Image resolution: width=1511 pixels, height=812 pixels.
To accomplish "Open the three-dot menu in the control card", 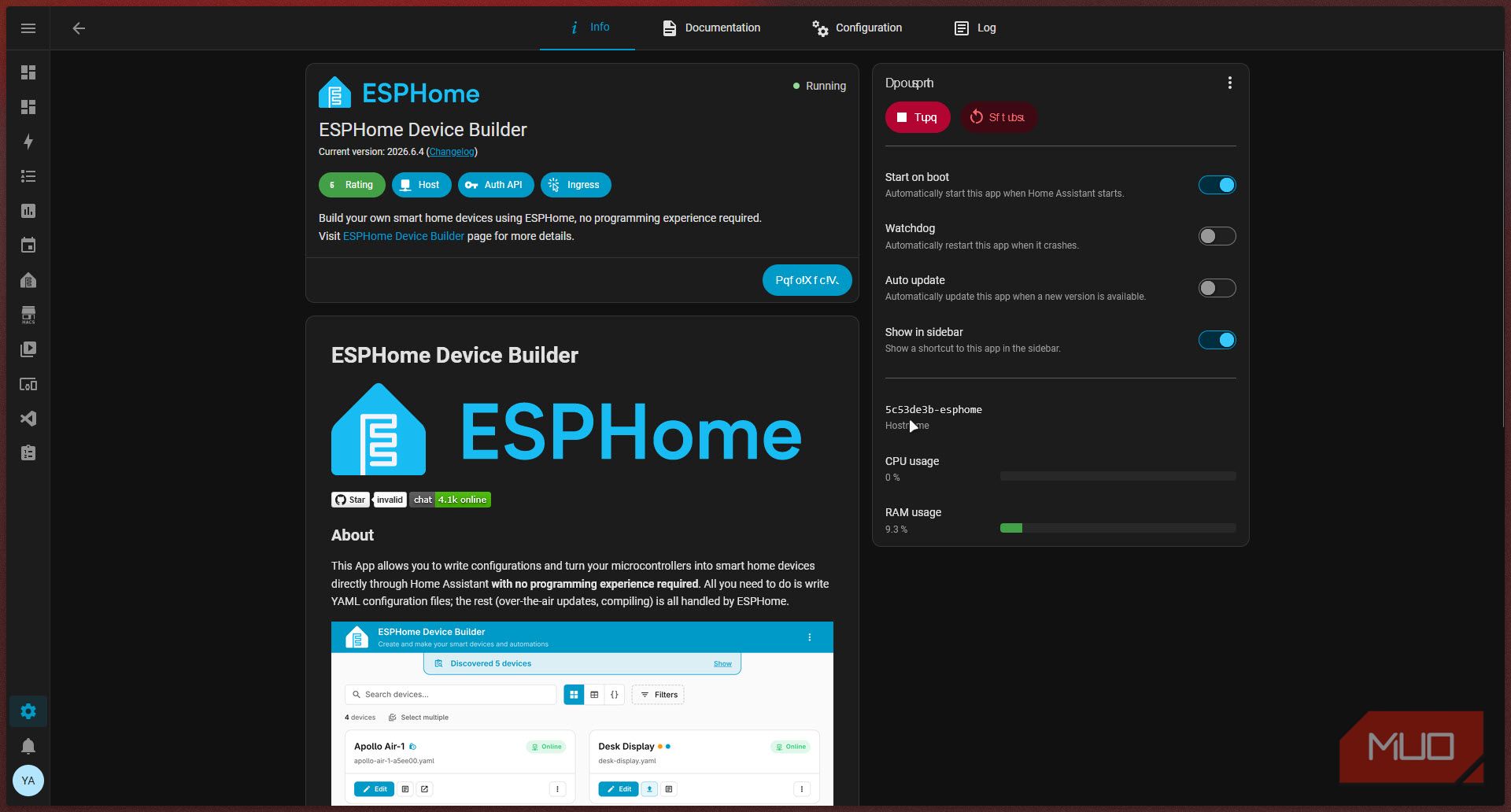I will coord(1229,83).
